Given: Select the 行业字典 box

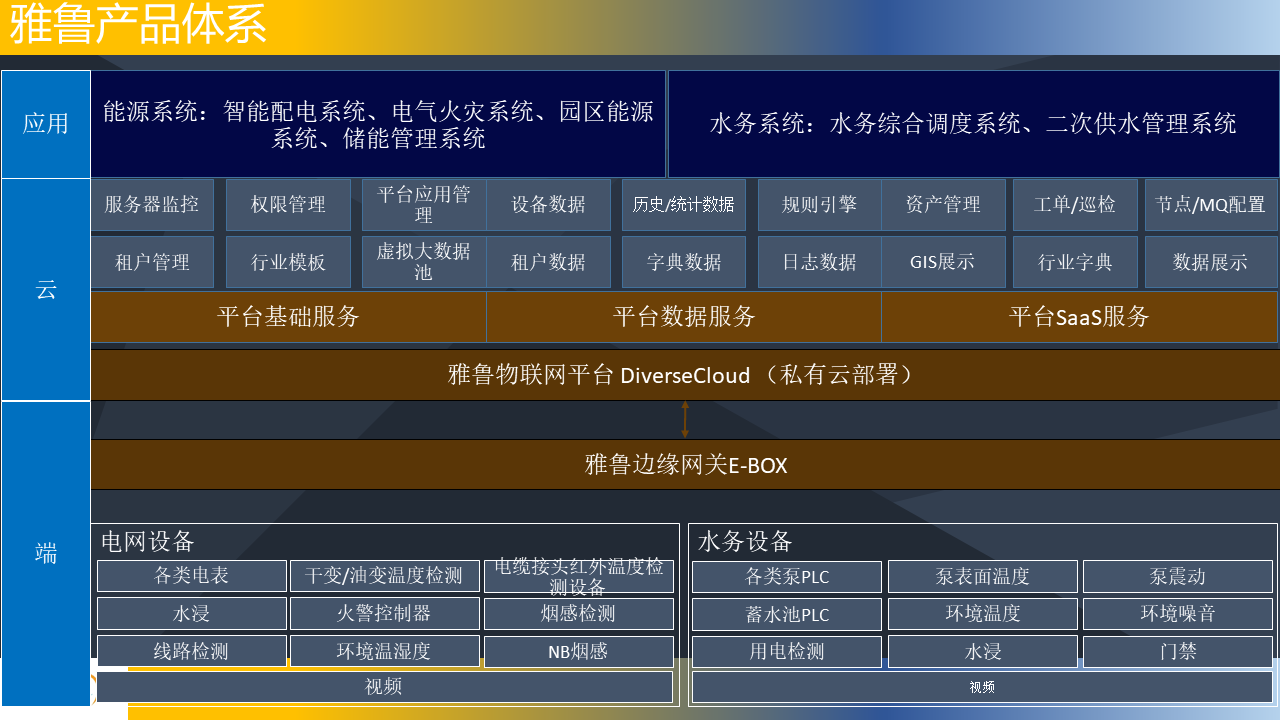Looking at the screenshot, I should tap(1076, 262).
